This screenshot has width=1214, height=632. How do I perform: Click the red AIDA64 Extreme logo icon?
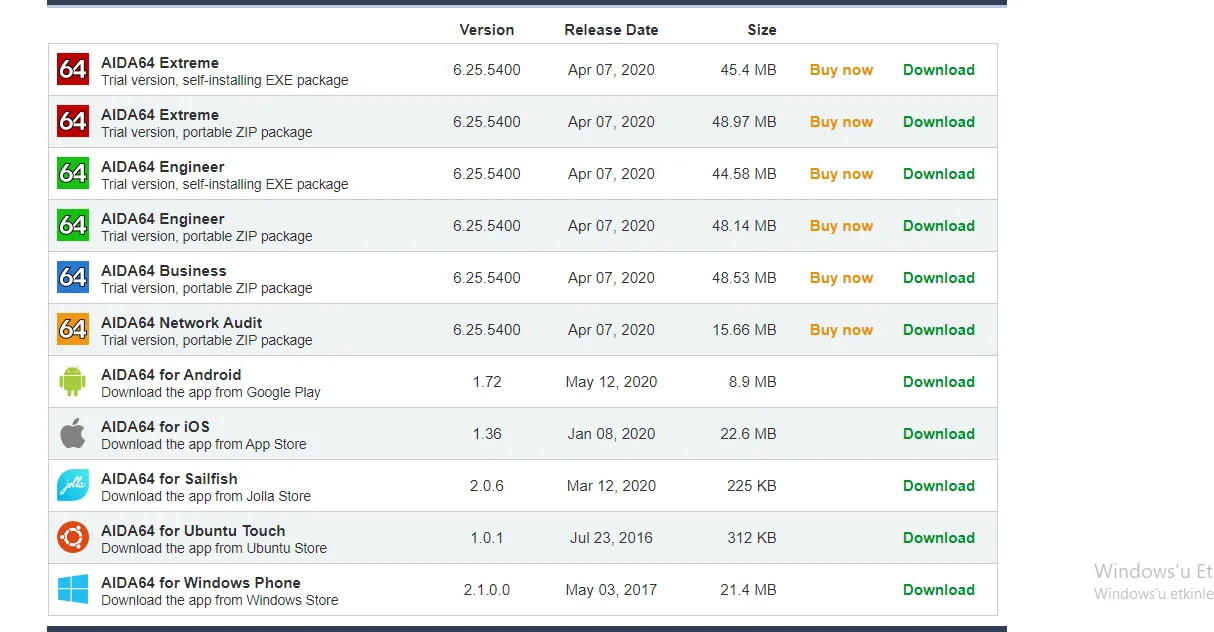pyautogui.click(x=72, y=69)
